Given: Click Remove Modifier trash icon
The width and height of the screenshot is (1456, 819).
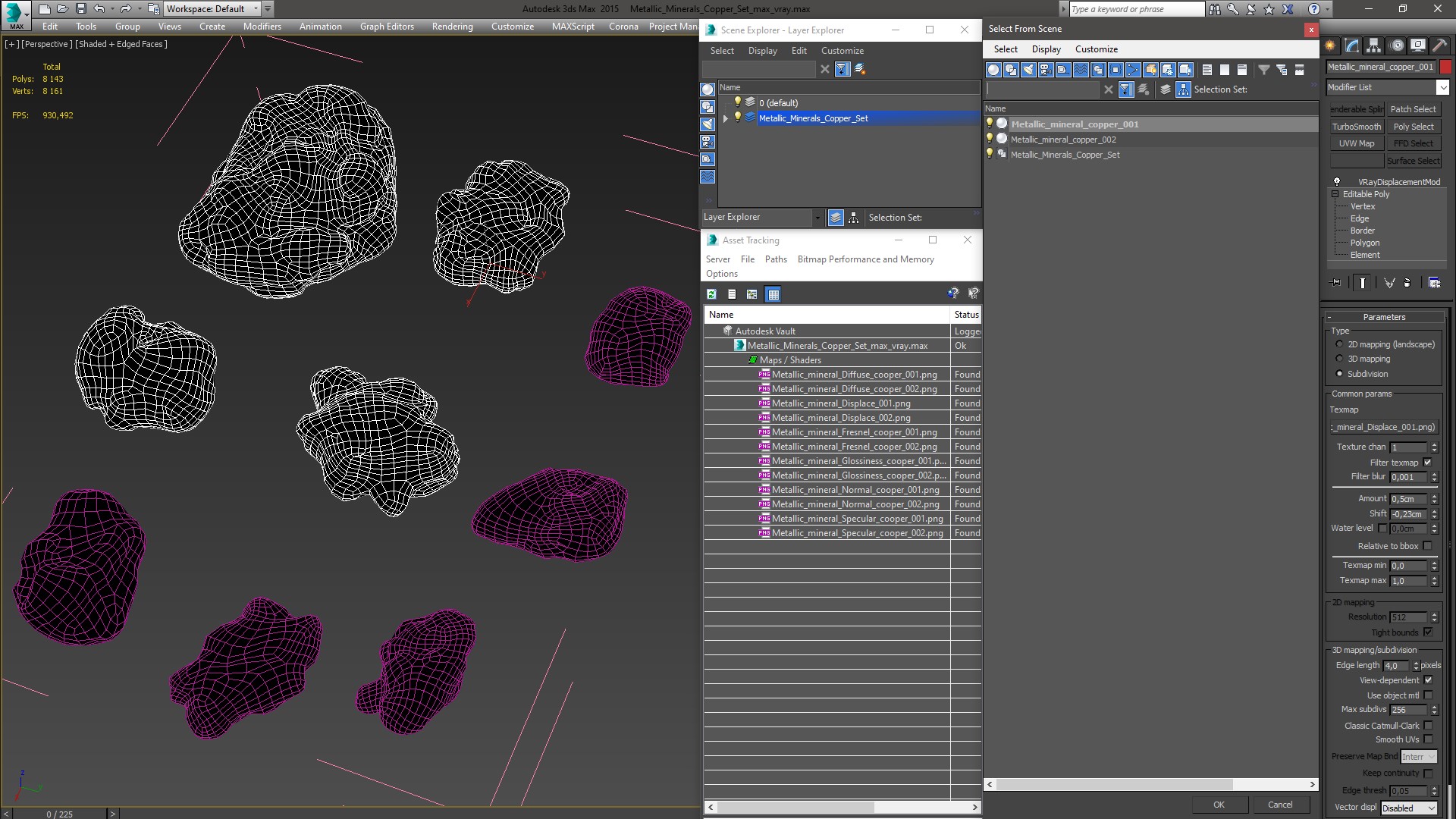Looking at the screenshot, I should tap(1407, 283).
